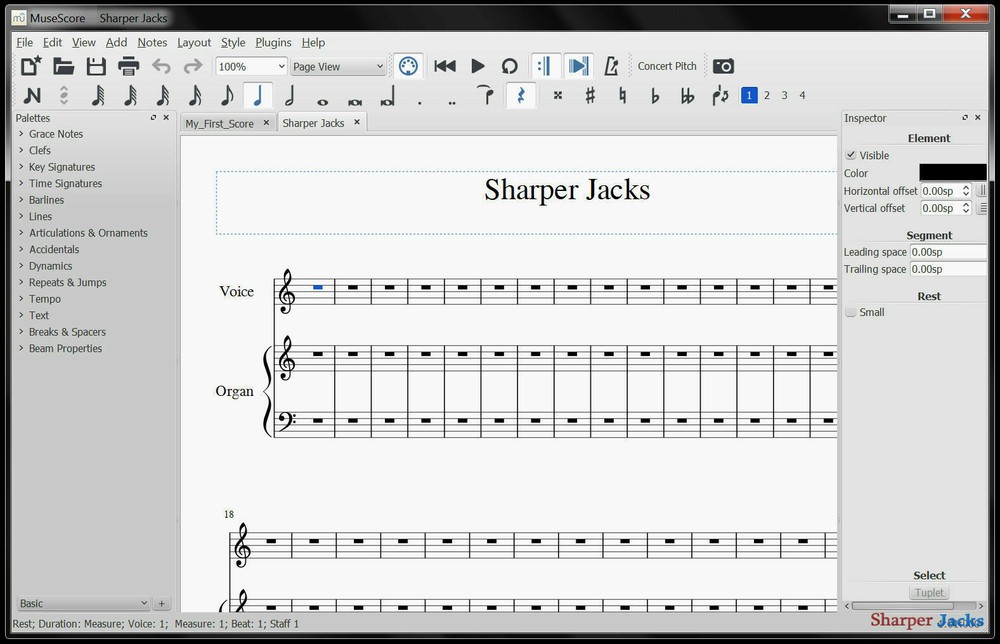Open the Page View dropdown
The image size is (1000, 644).
[x=336, y=66]
